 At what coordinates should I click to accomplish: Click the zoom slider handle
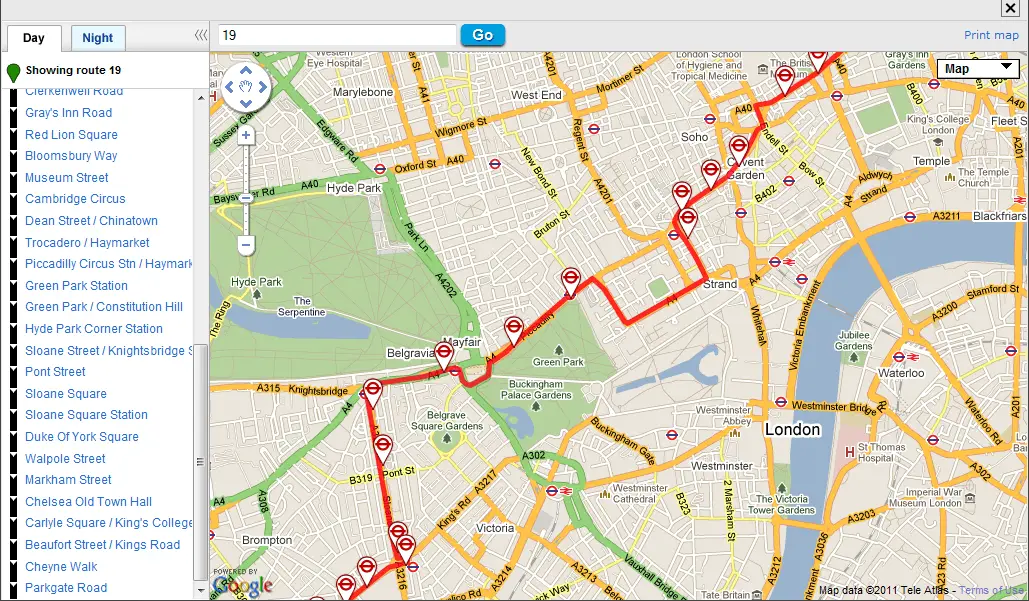click(x=245, y=198)
